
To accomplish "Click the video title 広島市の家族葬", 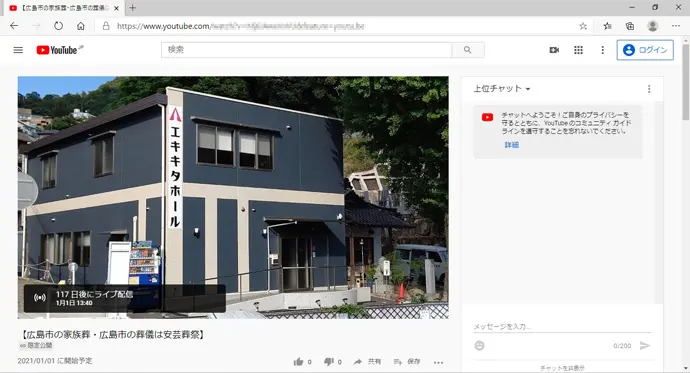I will coord(113,335).
